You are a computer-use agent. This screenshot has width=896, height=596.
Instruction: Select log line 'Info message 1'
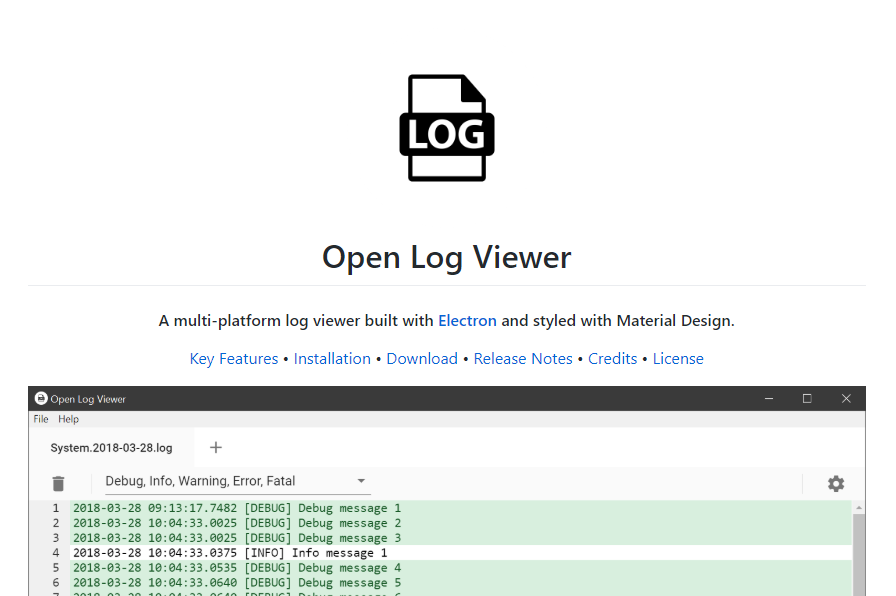pos(461,553)
